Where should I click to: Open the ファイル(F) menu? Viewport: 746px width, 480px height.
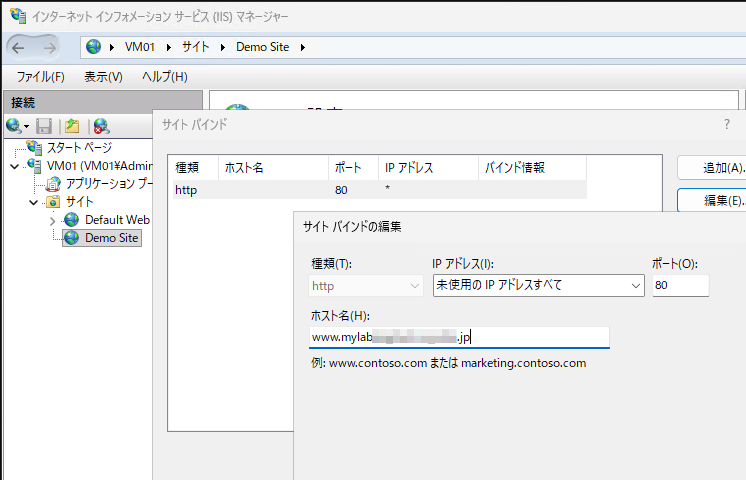(40, 77)
